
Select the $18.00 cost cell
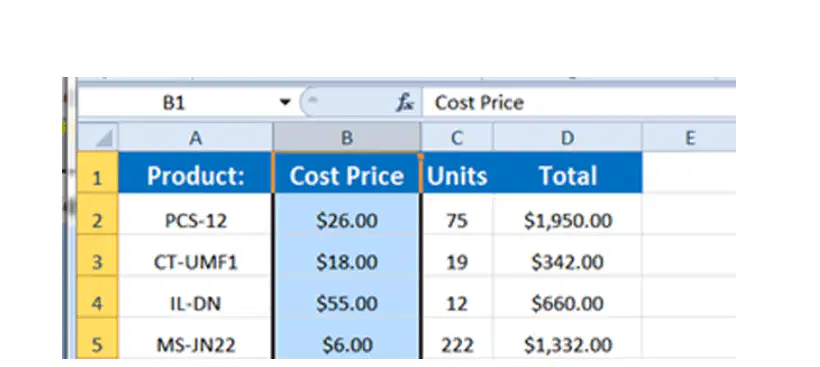(347, 256)
